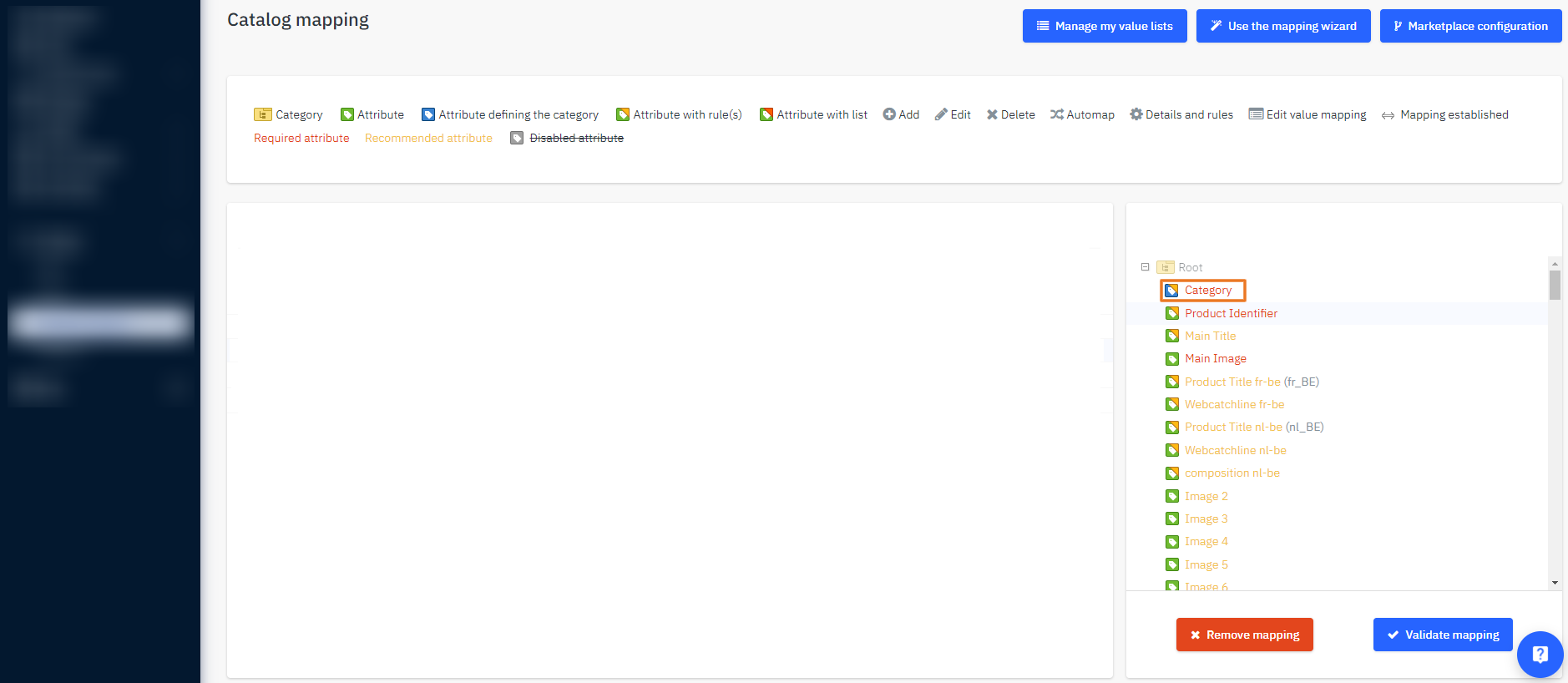Click the Edit pencil icon
The width and height of the screenshot is (1568, 683).
[941, 114]
